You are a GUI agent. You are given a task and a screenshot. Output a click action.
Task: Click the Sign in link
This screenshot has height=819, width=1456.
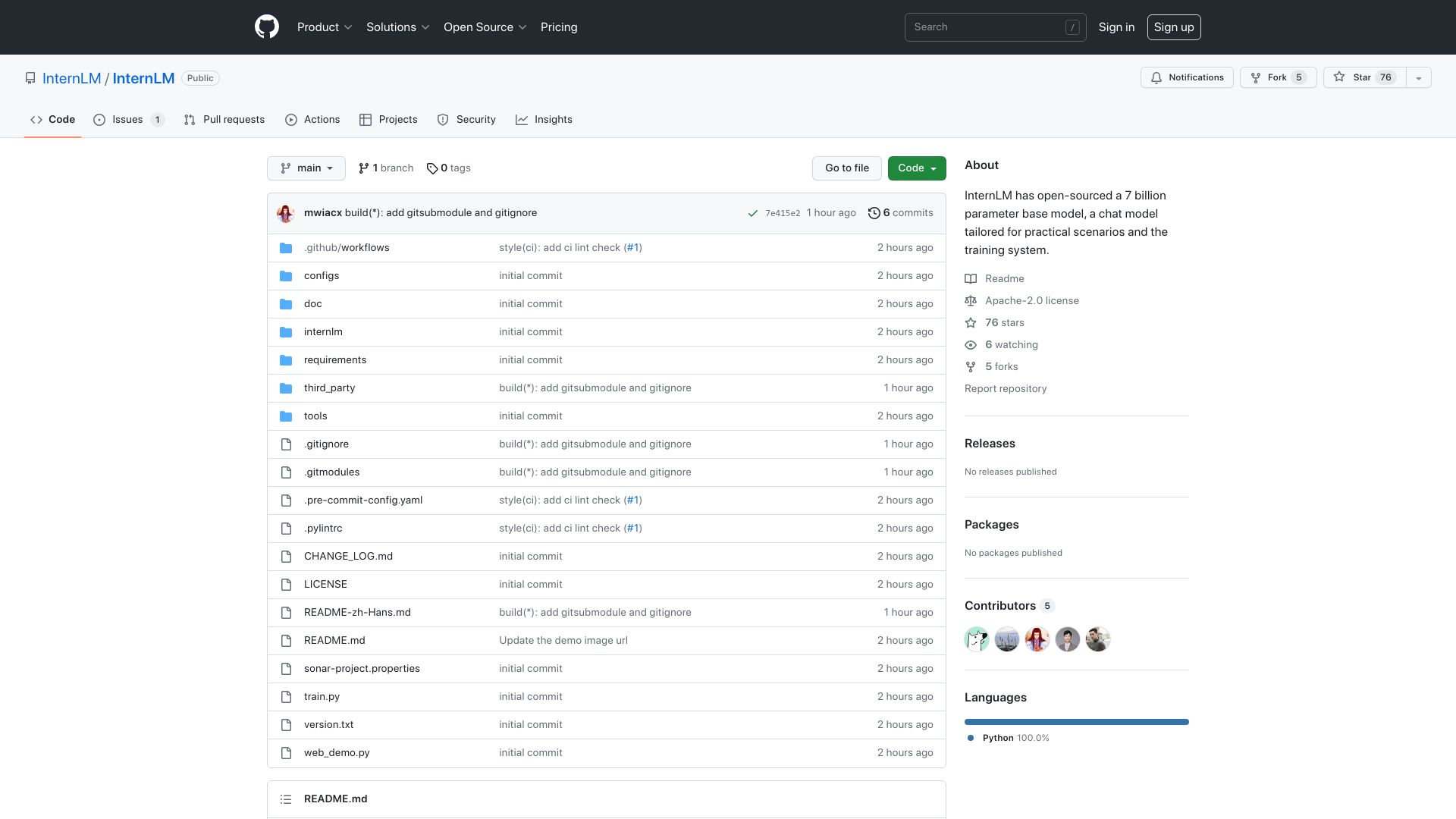coord(1116,27)
